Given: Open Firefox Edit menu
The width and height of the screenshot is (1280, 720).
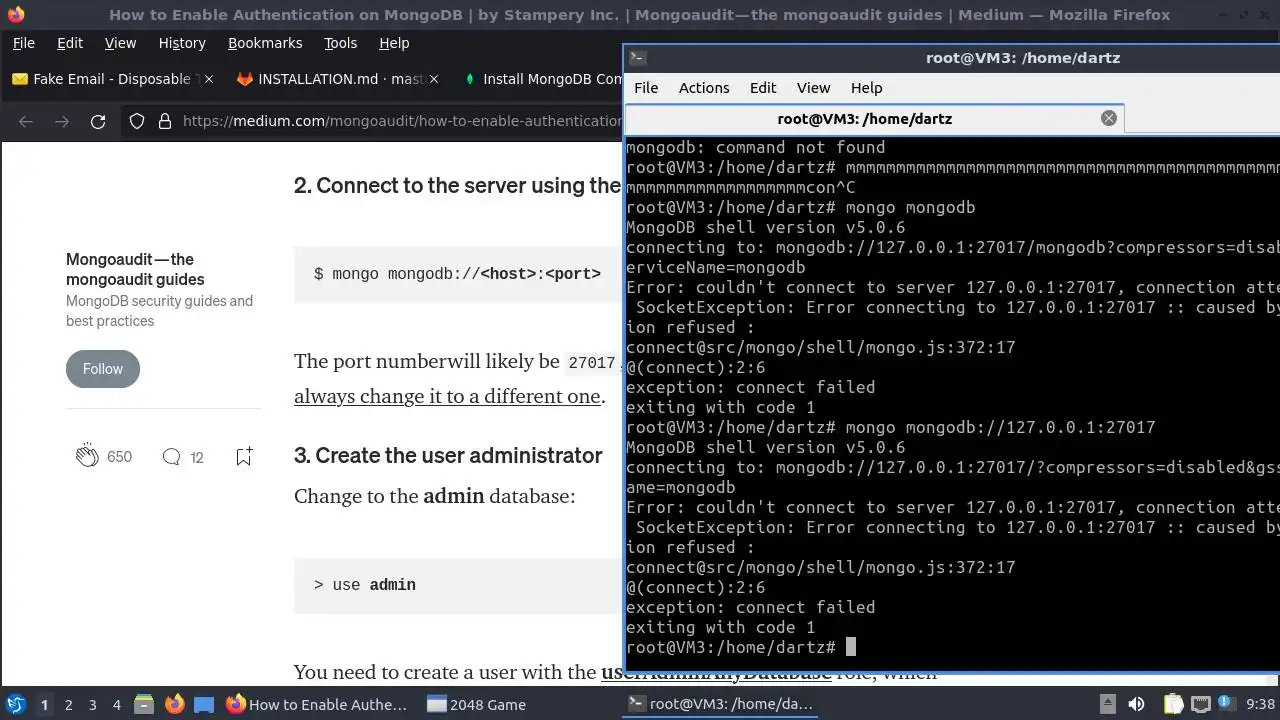Looking at the screenshot, I should 70,43.
